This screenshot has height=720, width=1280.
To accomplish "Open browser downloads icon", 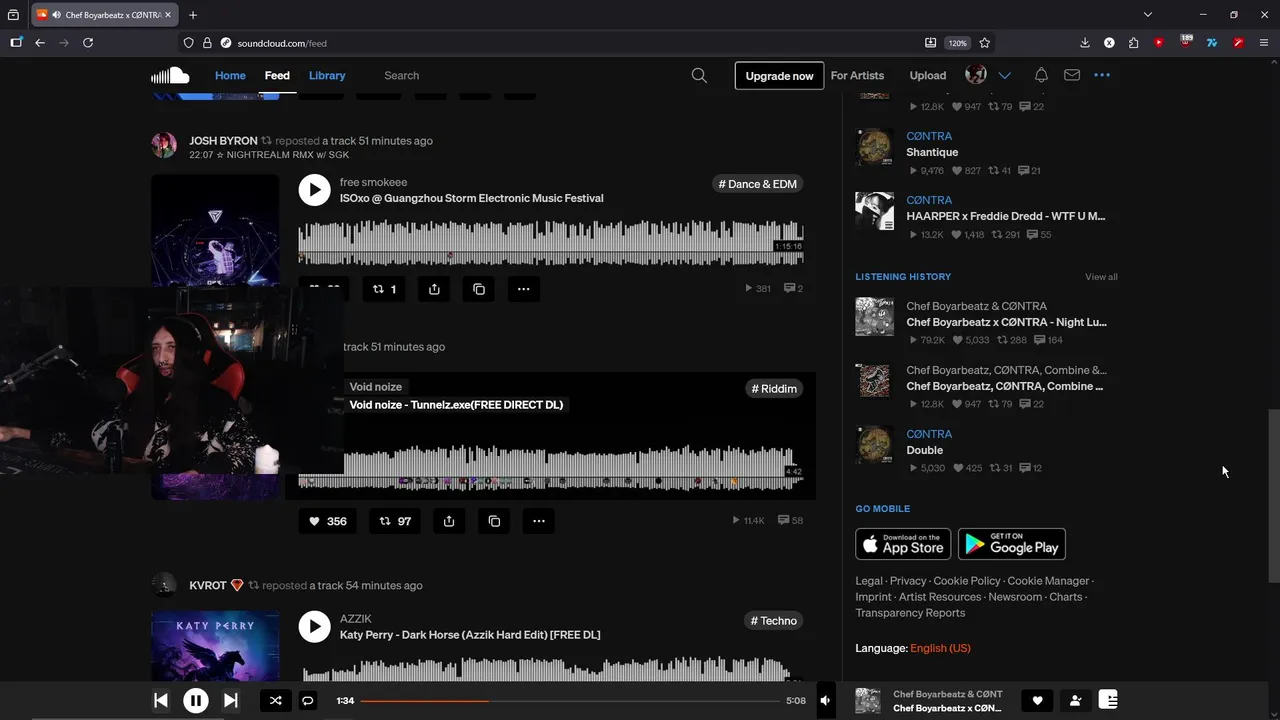I will (1085, 43).
